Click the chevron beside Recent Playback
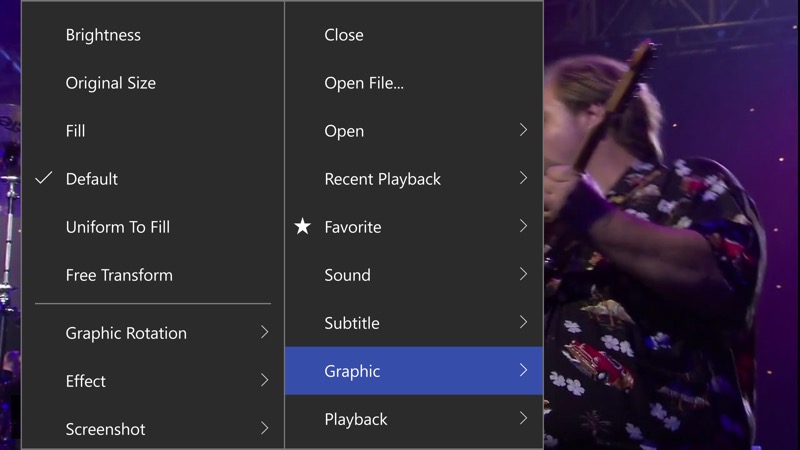800x450 pixels. (x=523, y=178)
